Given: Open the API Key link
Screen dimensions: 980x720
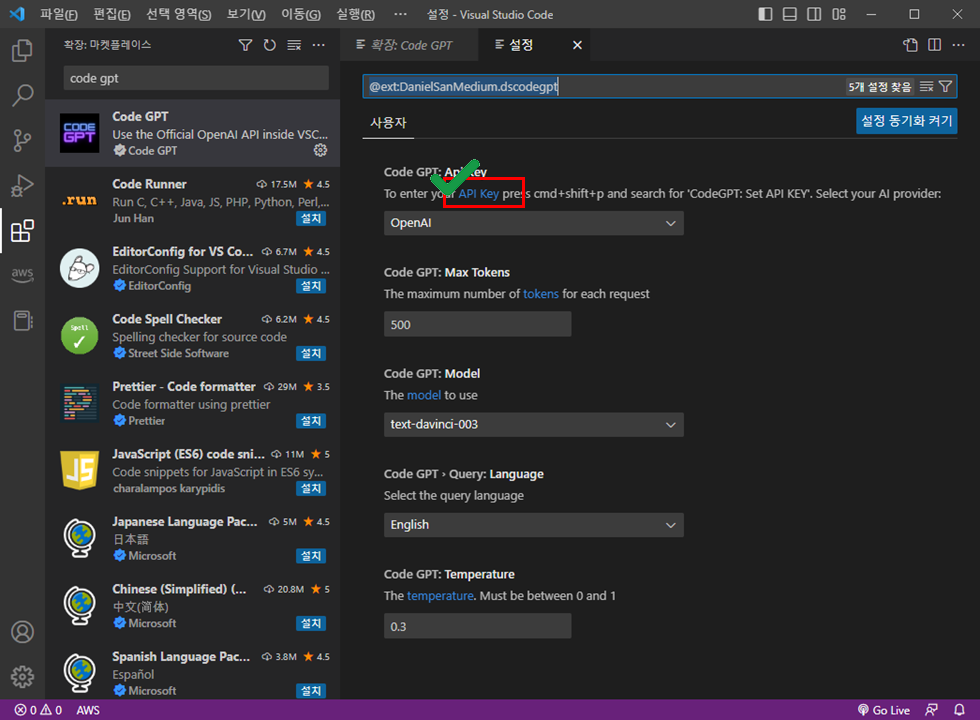Looking at the screenshot, I should (x=479, y=194).
